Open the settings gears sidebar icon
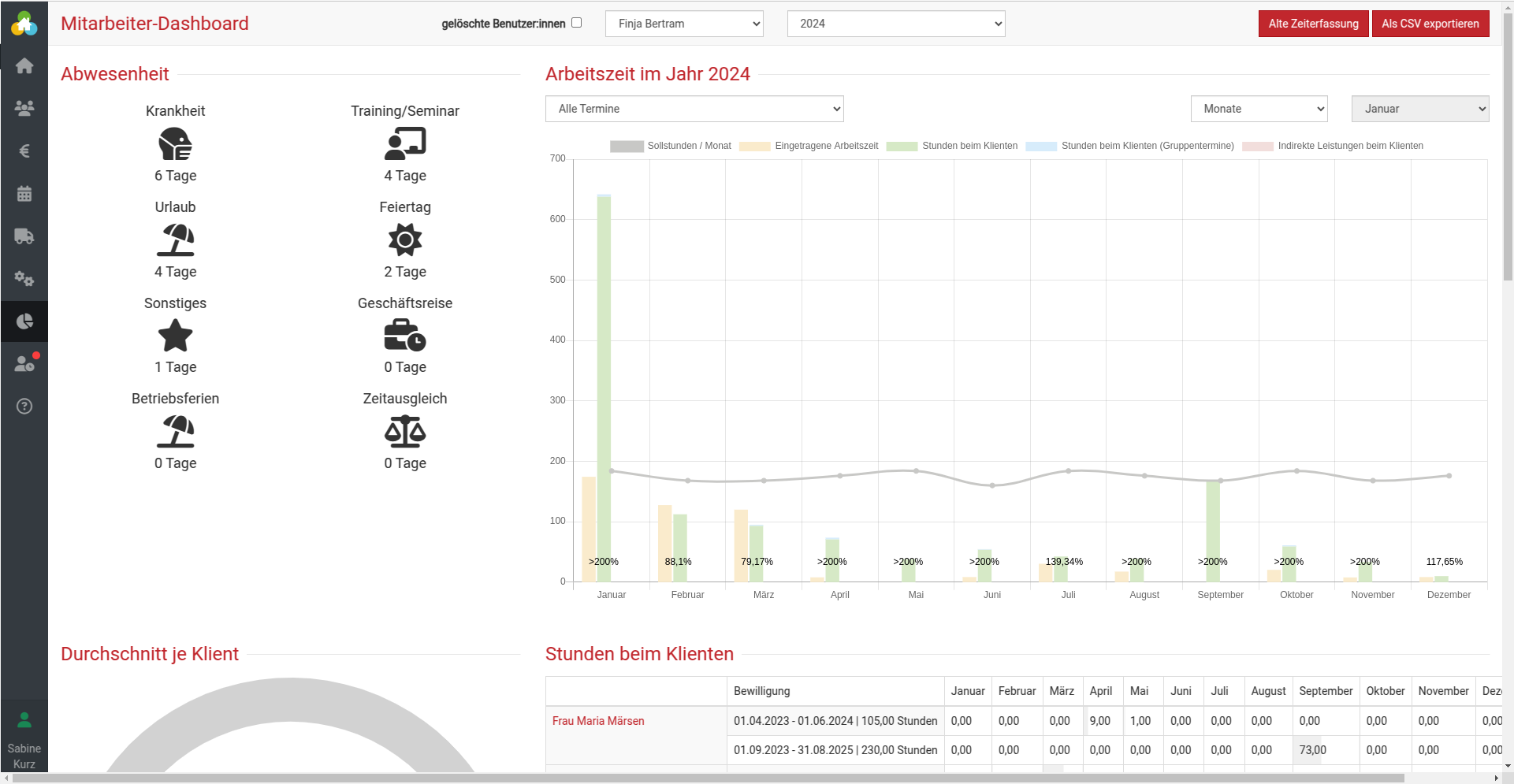The width and height of the screenshot is (1514, 784). point(24,279)
